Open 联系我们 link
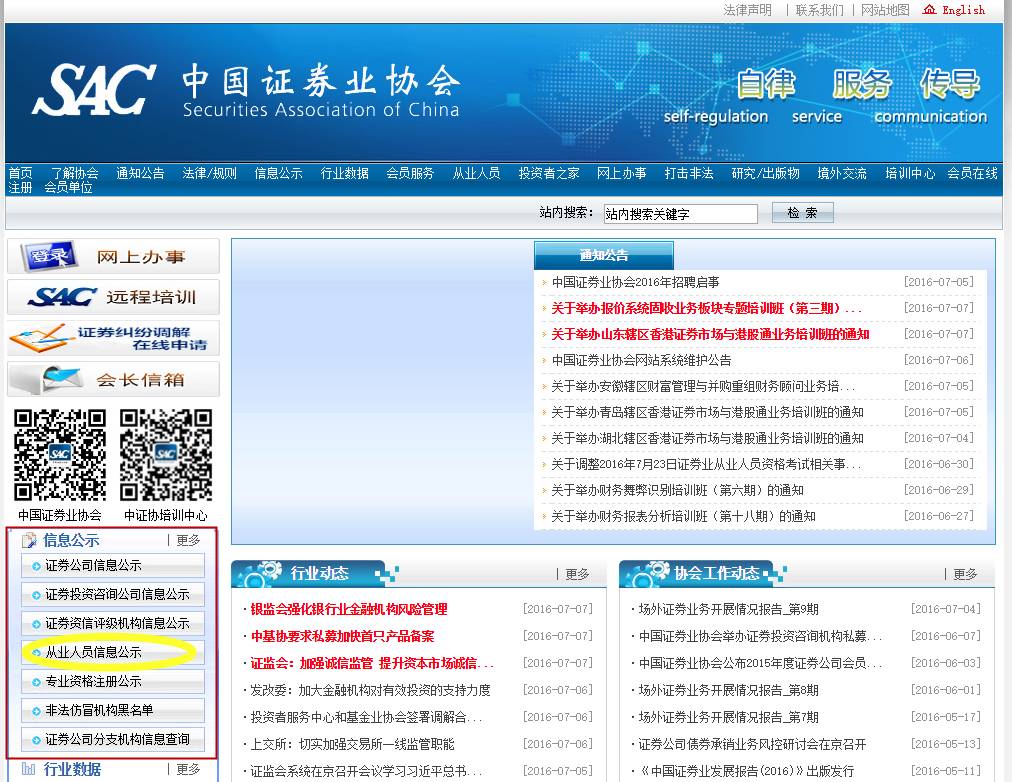This screenshot has height=782, width=1012. 819,10
